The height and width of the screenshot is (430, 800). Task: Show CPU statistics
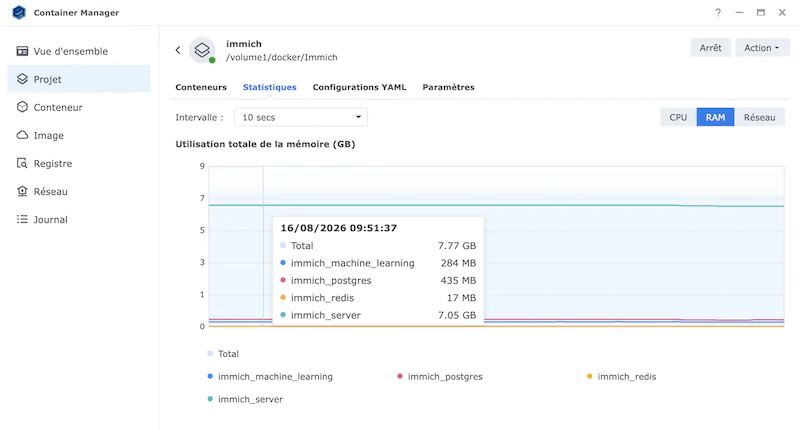678,117
